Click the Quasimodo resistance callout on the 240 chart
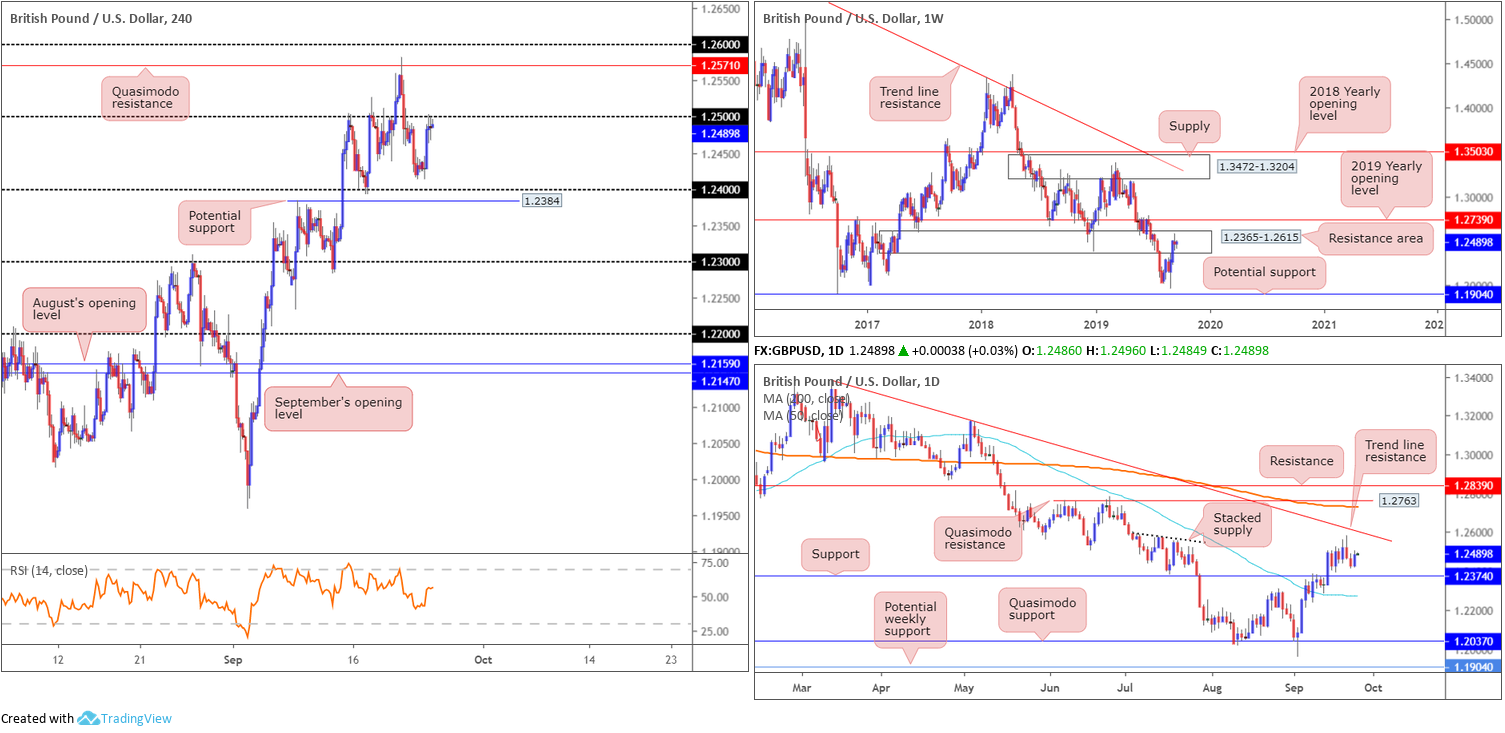This screenshot has width=1505, height=733. coord(145,97)
